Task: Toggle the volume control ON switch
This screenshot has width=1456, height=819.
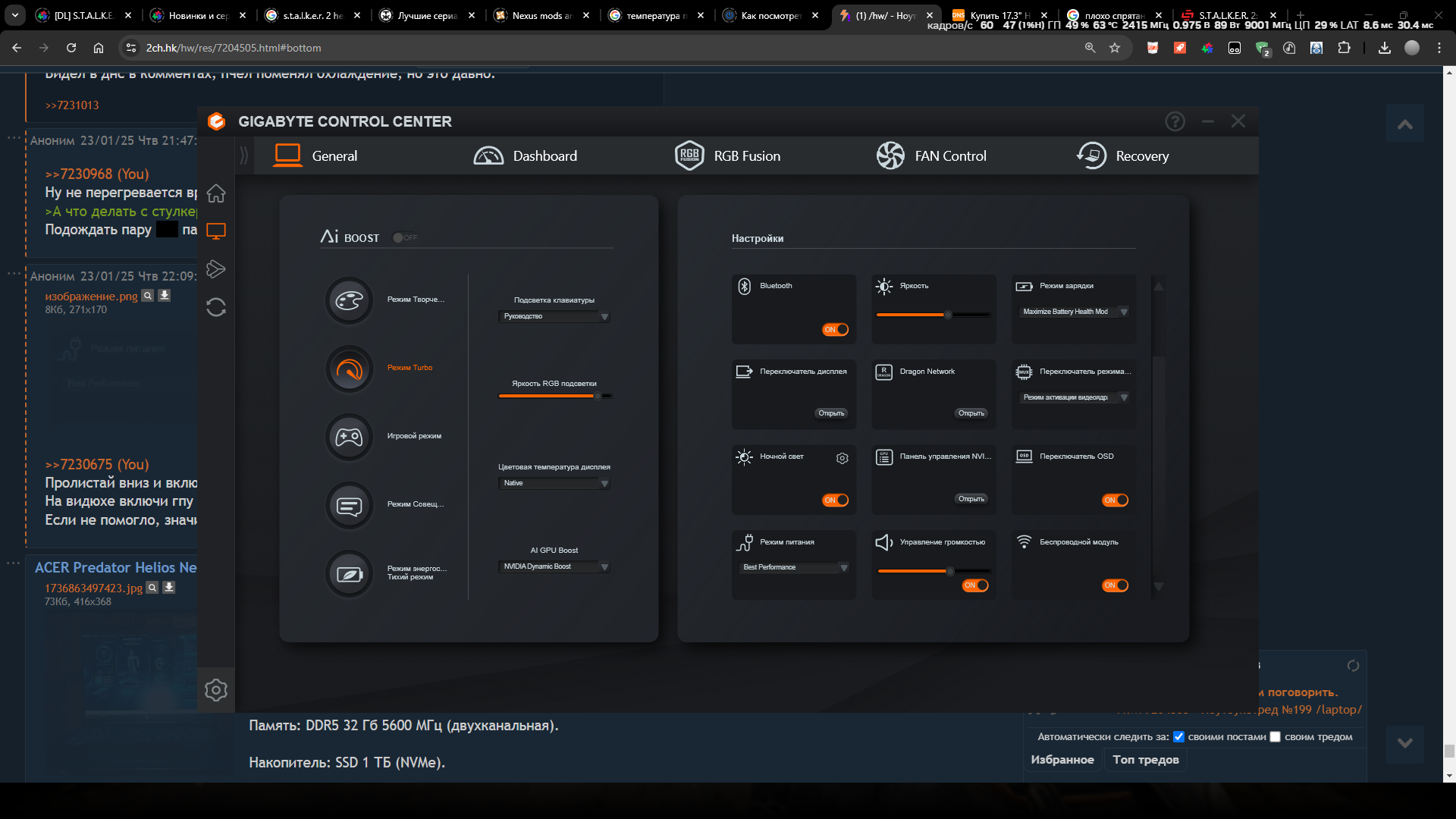Action: [975, 585]
